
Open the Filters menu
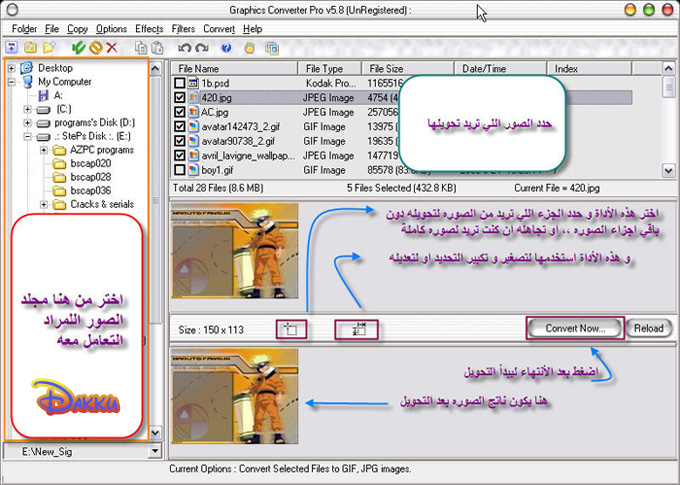[x=183, y=29]
